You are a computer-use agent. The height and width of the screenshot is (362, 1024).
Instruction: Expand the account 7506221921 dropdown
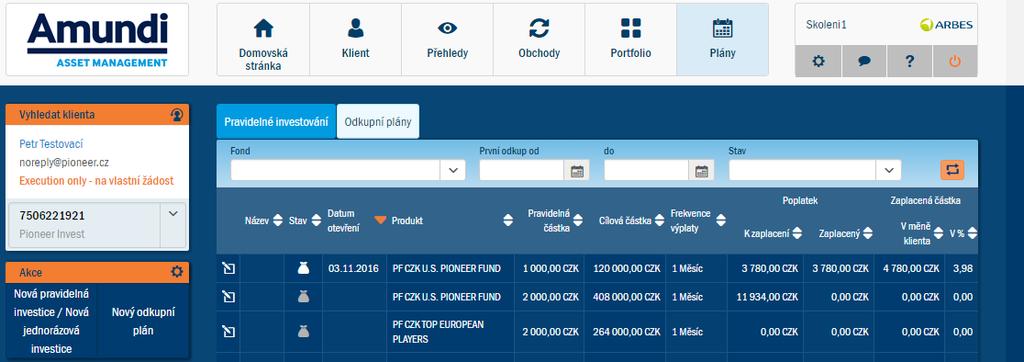point(173,214)
